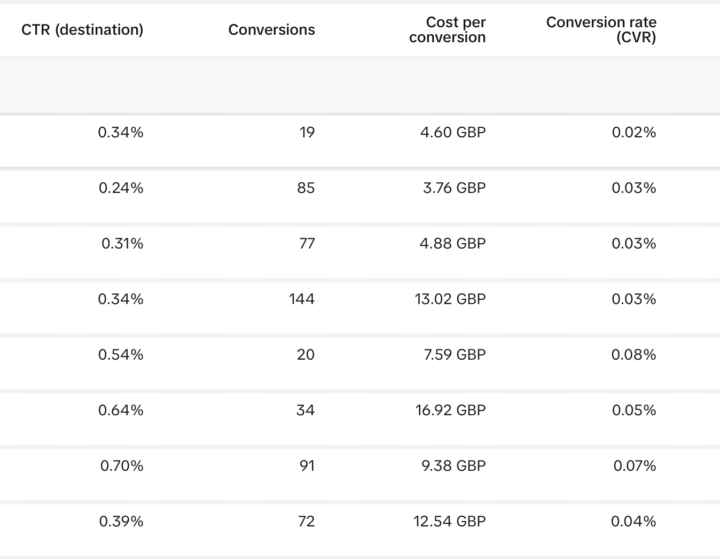
Task: Click the 0.07% conversion rate value
Action: 634,466
